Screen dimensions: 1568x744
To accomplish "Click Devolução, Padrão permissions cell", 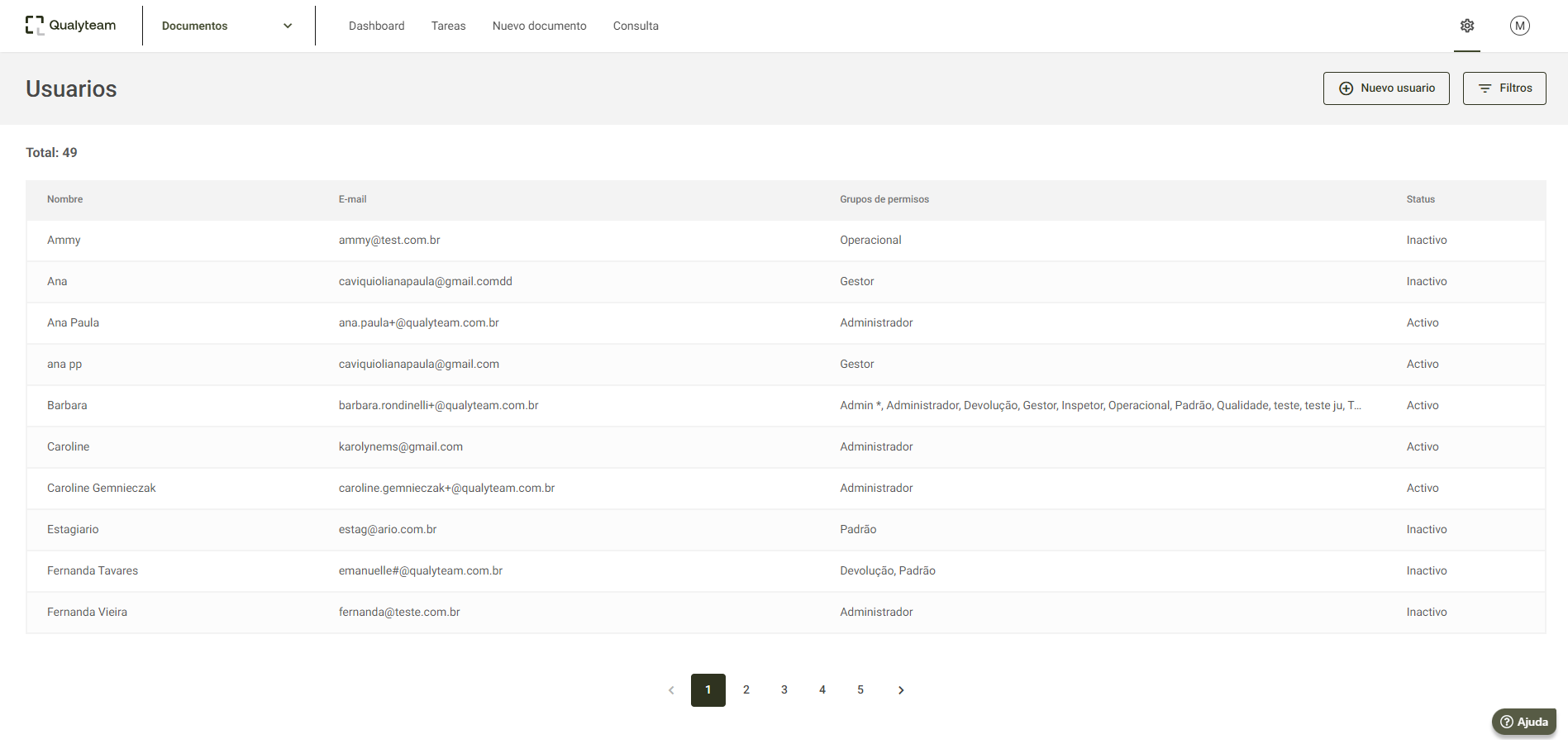I will [x=888, y=571].
